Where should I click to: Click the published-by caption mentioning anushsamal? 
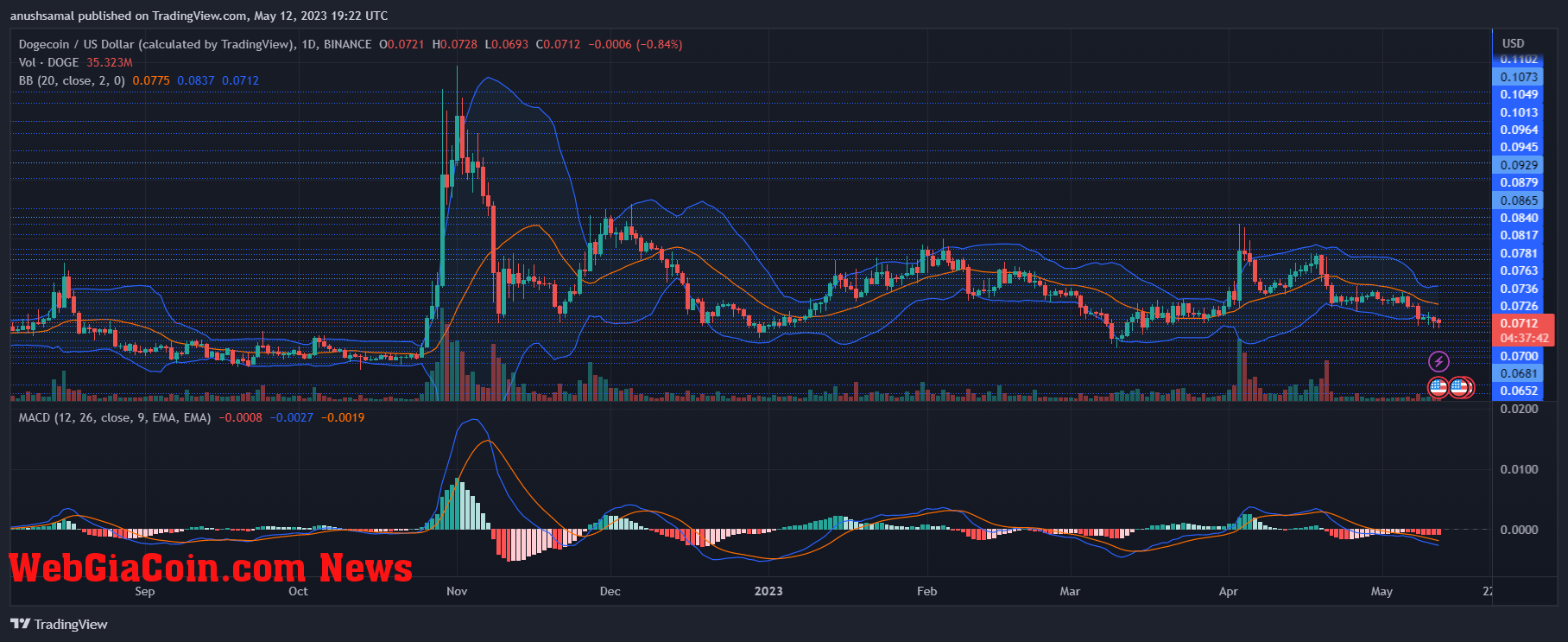(199, 16)
